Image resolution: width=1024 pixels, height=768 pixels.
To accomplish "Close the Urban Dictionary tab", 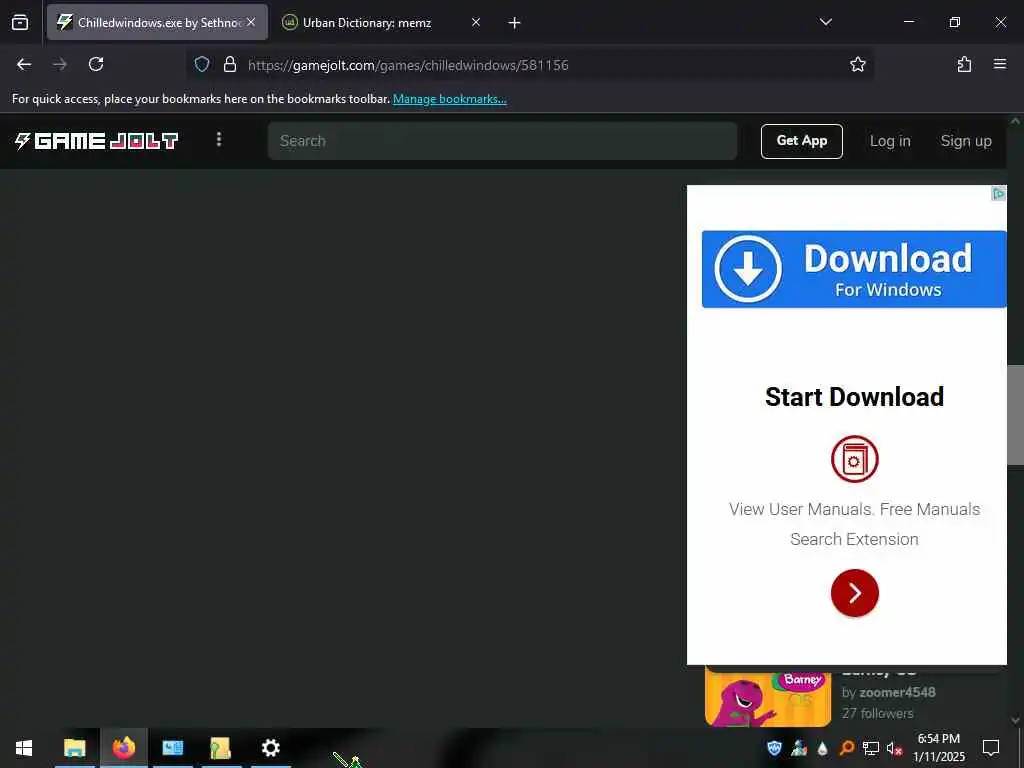I will (x=475, y=22).
